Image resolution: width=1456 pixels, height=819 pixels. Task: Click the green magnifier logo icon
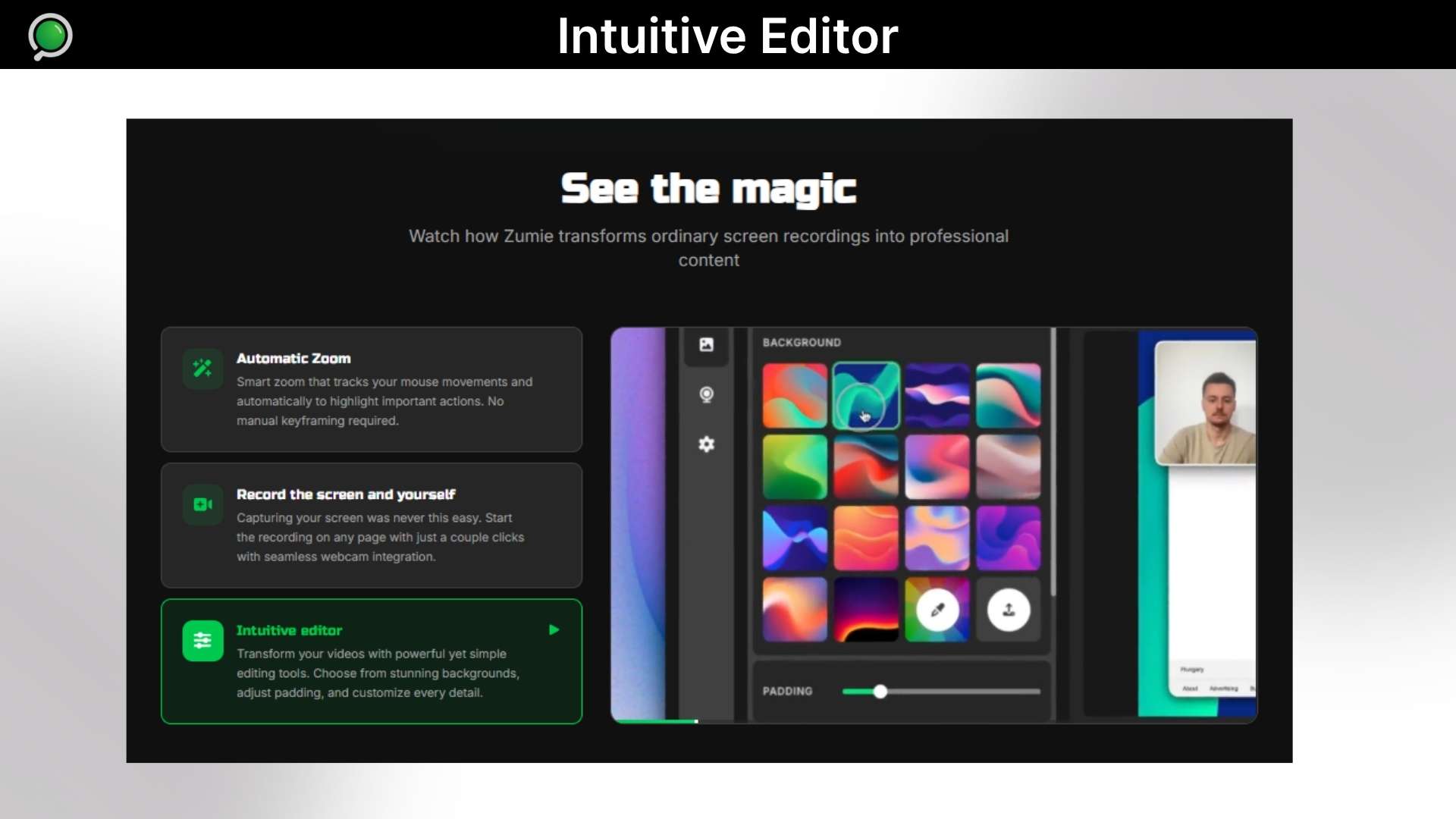[x=50, y=36]
